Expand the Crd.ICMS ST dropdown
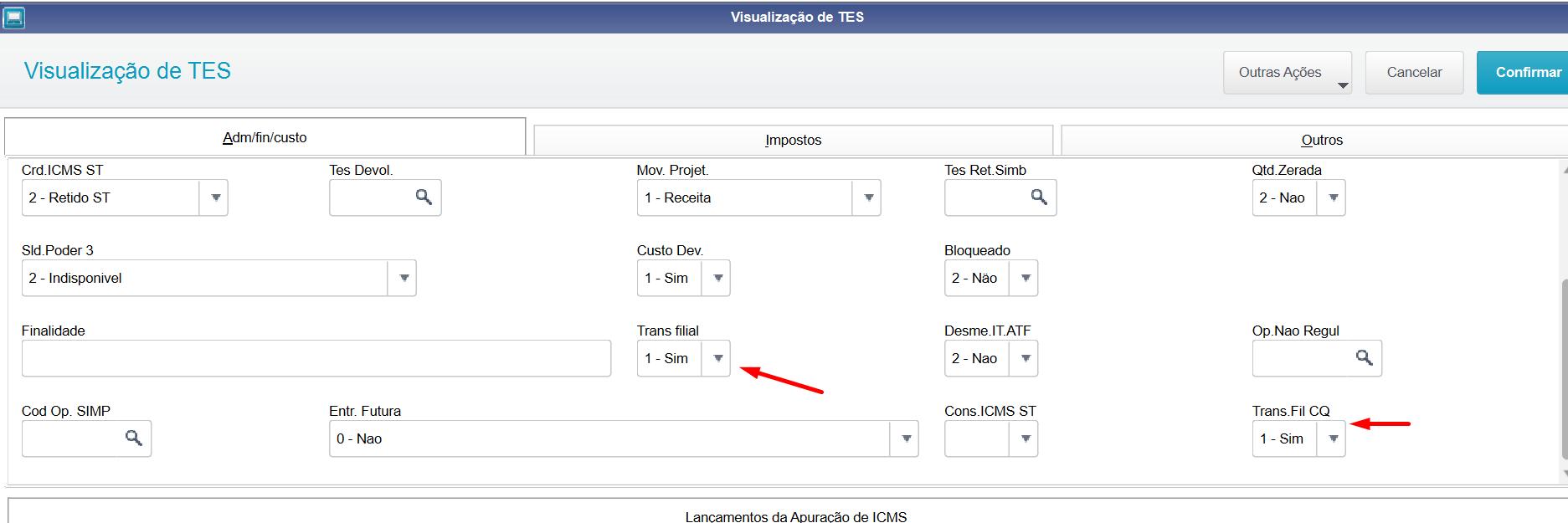1568x523 pixels. point(214,197)
